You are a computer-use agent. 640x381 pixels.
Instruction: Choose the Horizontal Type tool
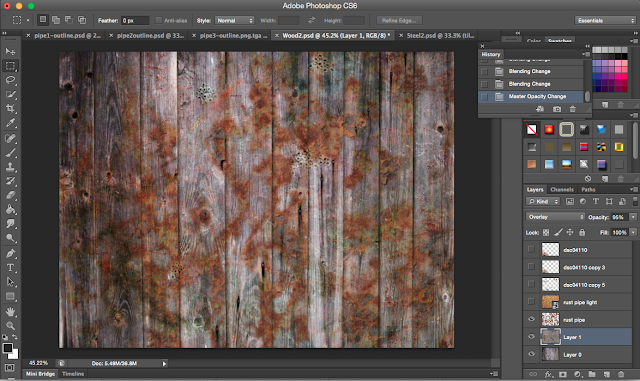coord(10,268)
